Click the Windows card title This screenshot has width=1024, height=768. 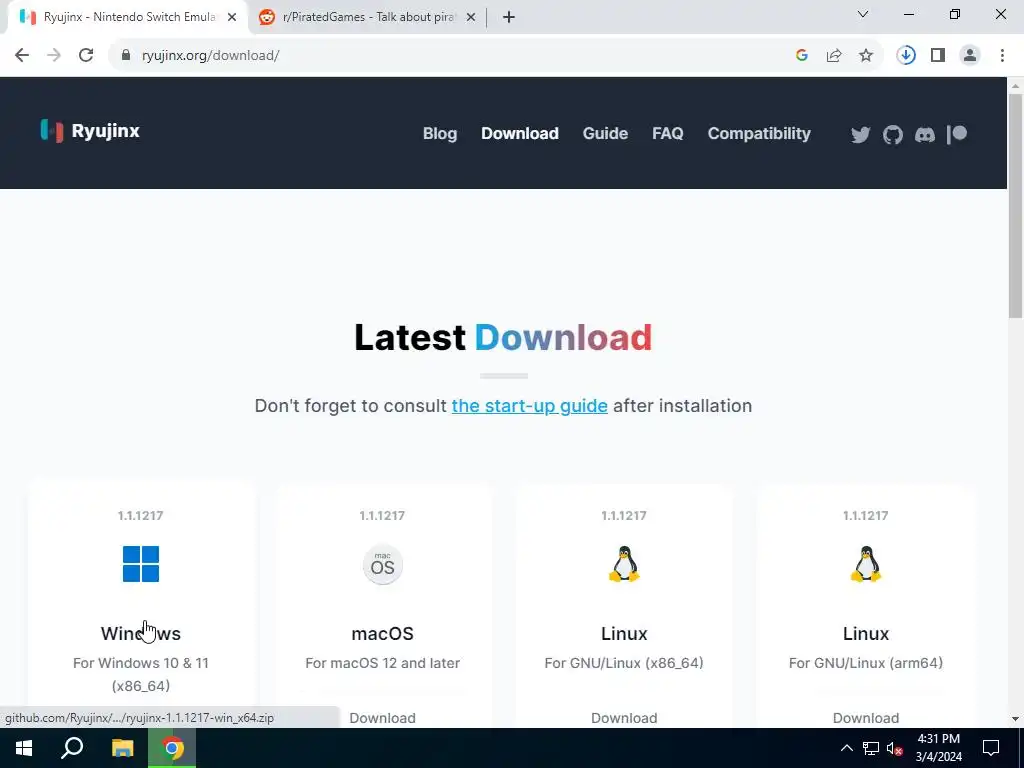coord(141,633)
